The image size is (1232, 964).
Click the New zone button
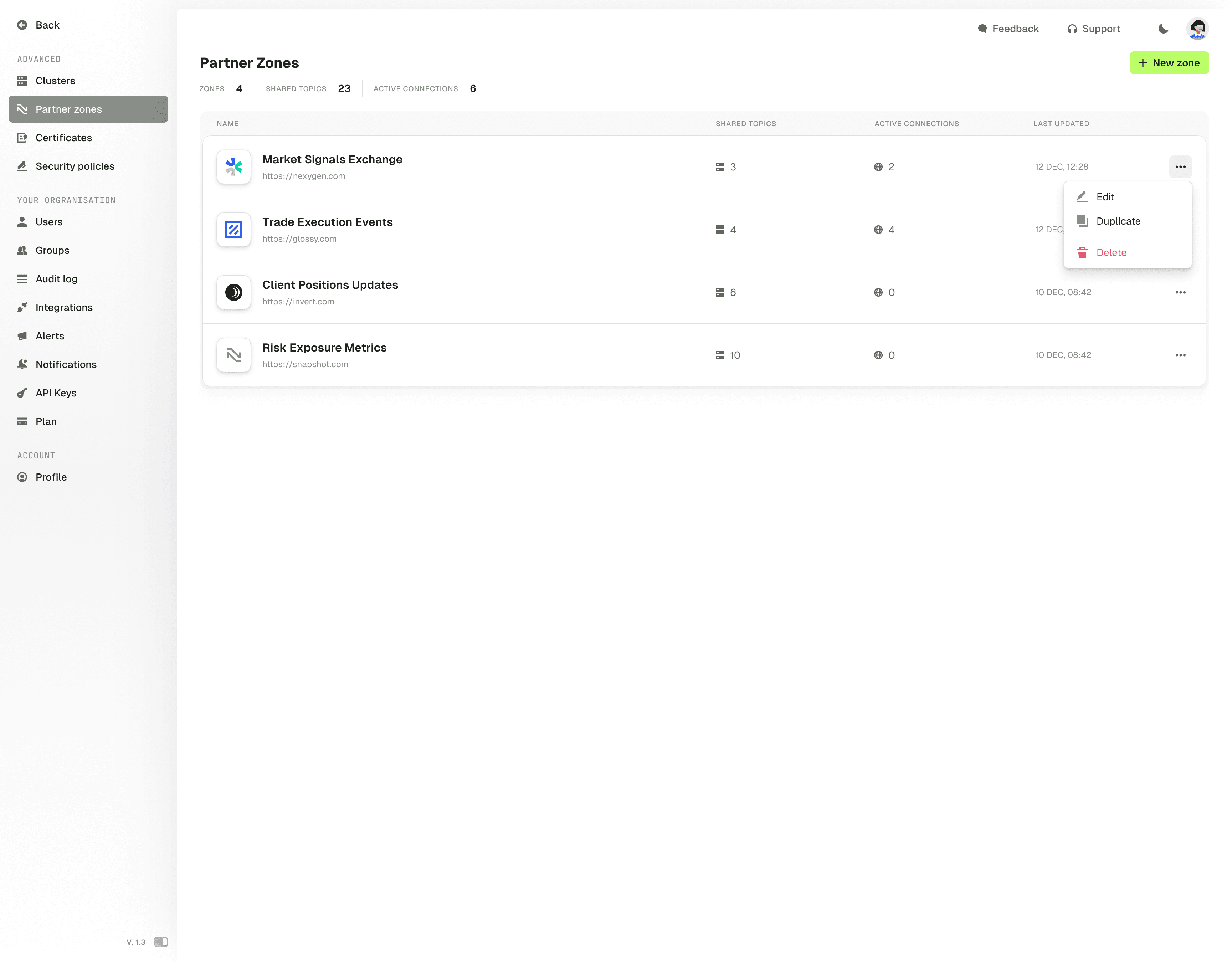tap(1168, 63)
